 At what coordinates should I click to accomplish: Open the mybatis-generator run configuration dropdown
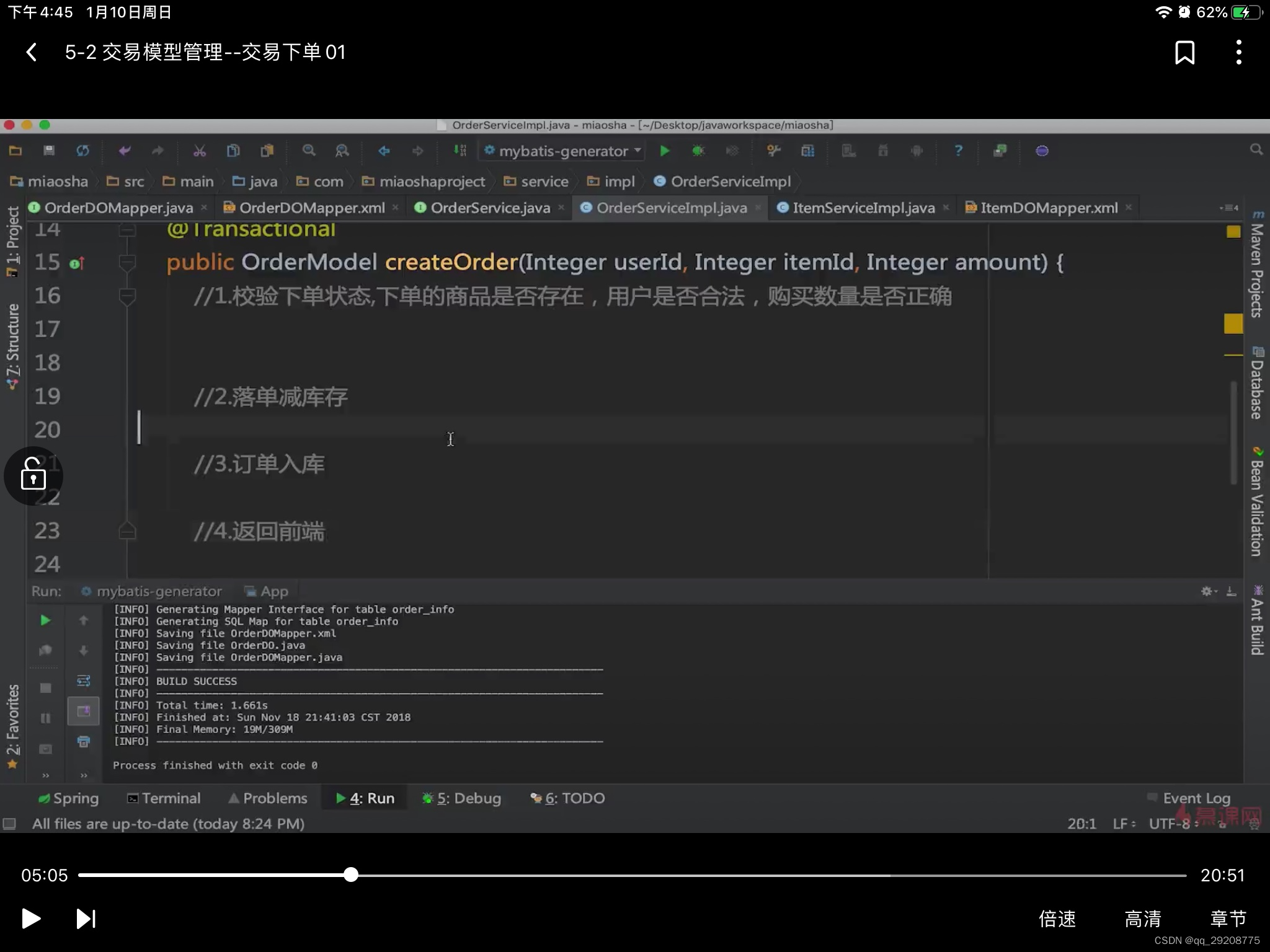click(x=563, y=151)
